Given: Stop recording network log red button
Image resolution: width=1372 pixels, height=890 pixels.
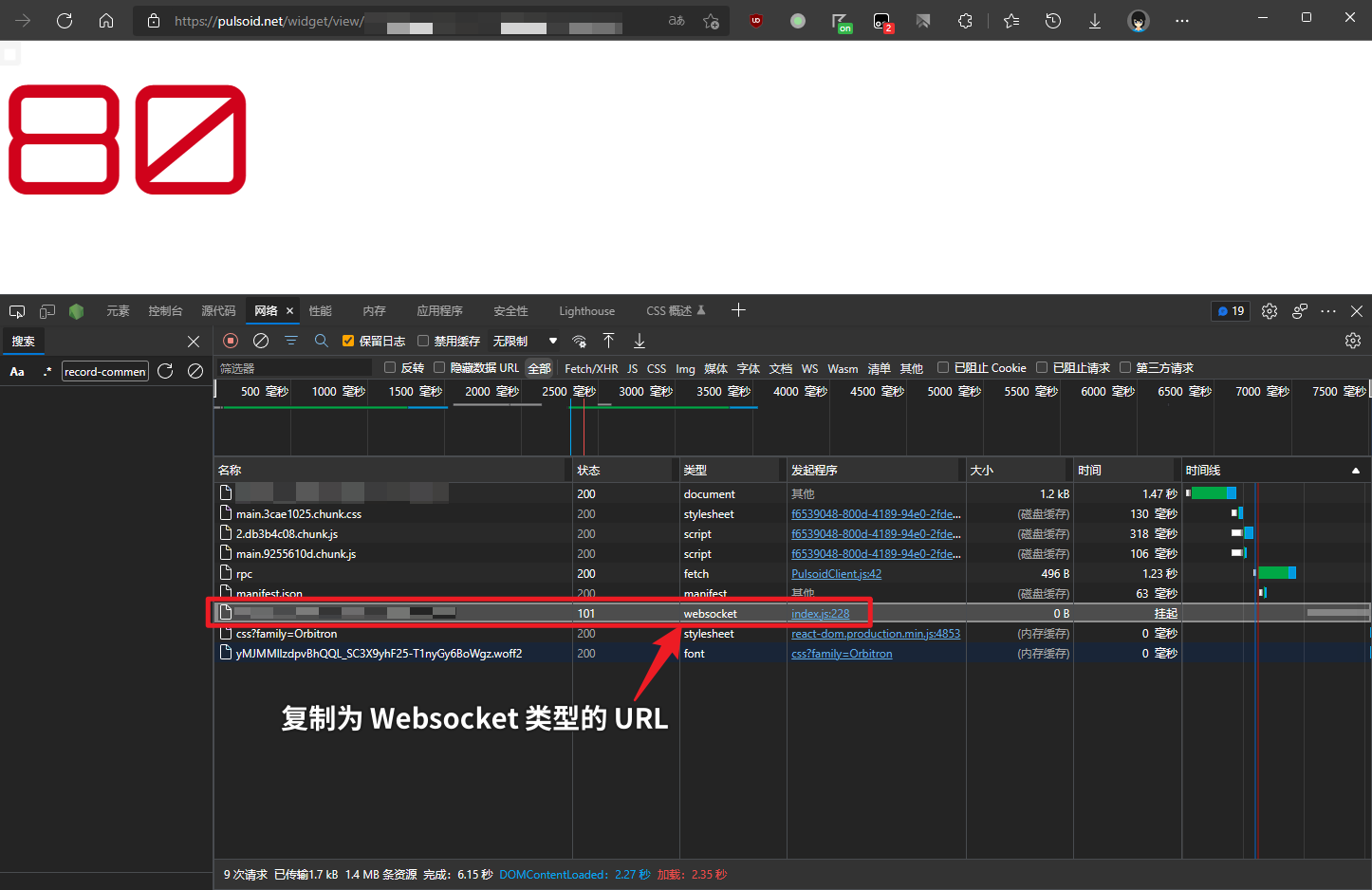Looking at the screenshot, I should (x=231, y=341).
